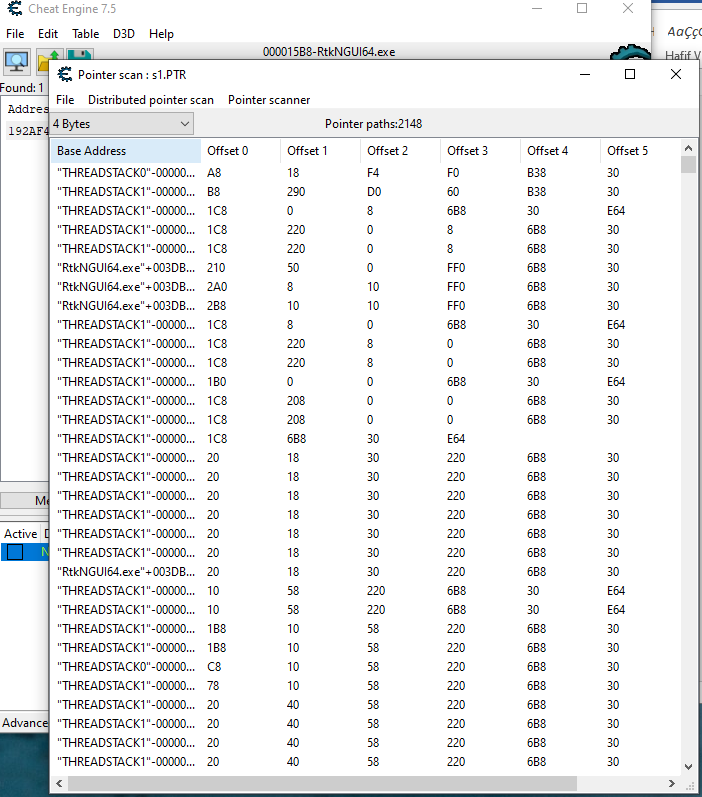
Task: Click the Pointer scan window title icon
Action: point(65,75)
